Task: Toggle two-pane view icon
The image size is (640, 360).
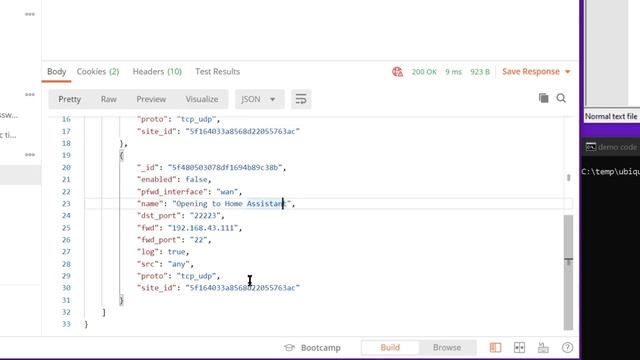Action: pos(519,348)
